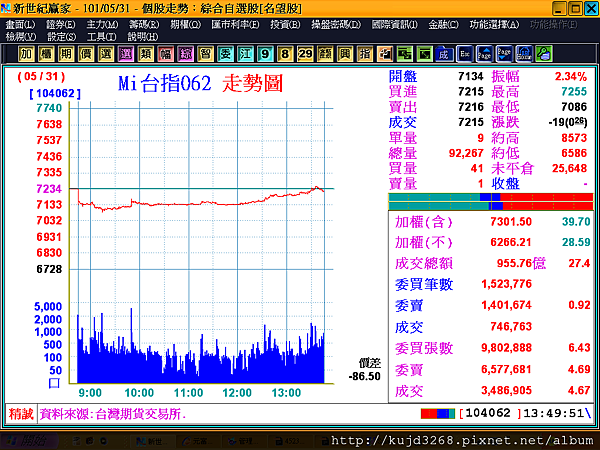The height and width of the screenshot is (450, 600).
Task: Click the (05/31) date label
Action: (x=41, y=77)
